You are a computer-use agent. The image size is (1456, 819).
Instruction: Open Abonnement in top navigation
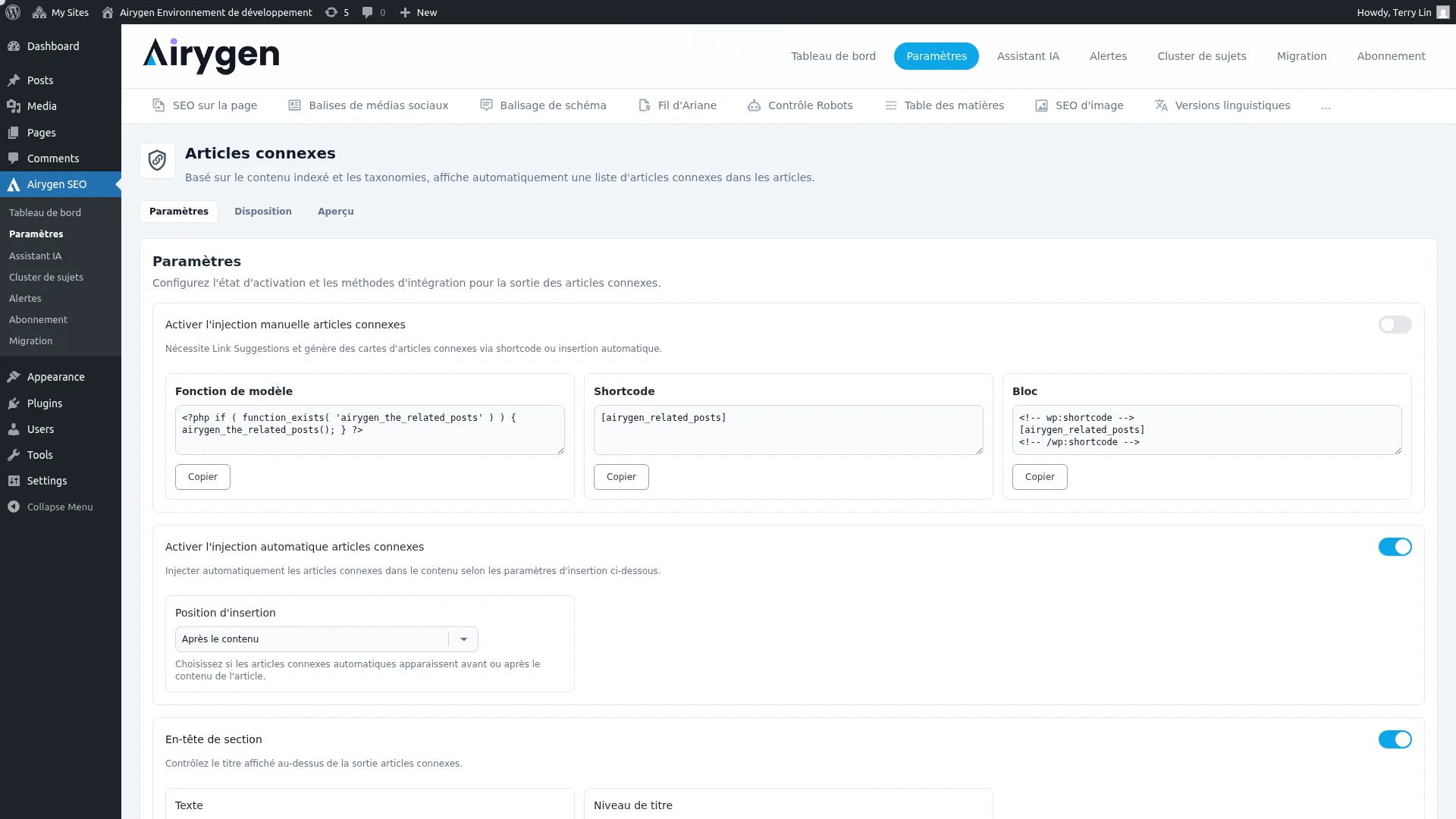click(x=1391, y=56)
